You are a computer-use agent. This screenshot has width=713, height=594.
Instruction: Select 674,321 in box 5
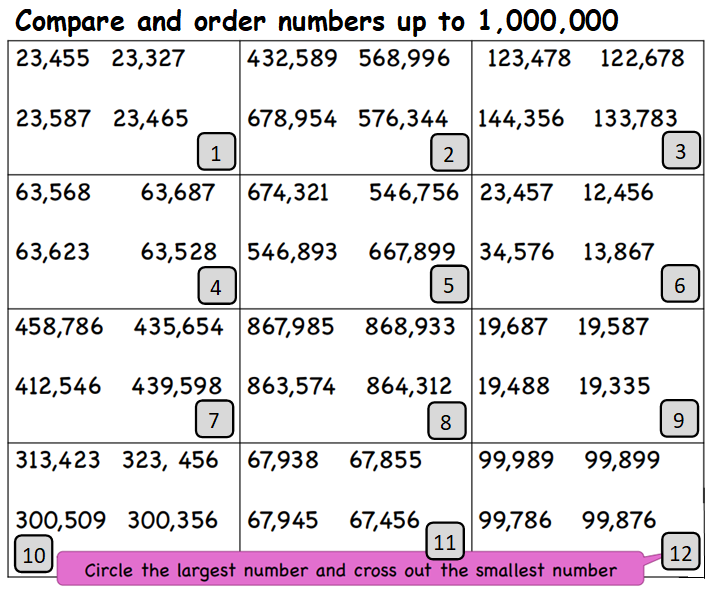point(288,192)
